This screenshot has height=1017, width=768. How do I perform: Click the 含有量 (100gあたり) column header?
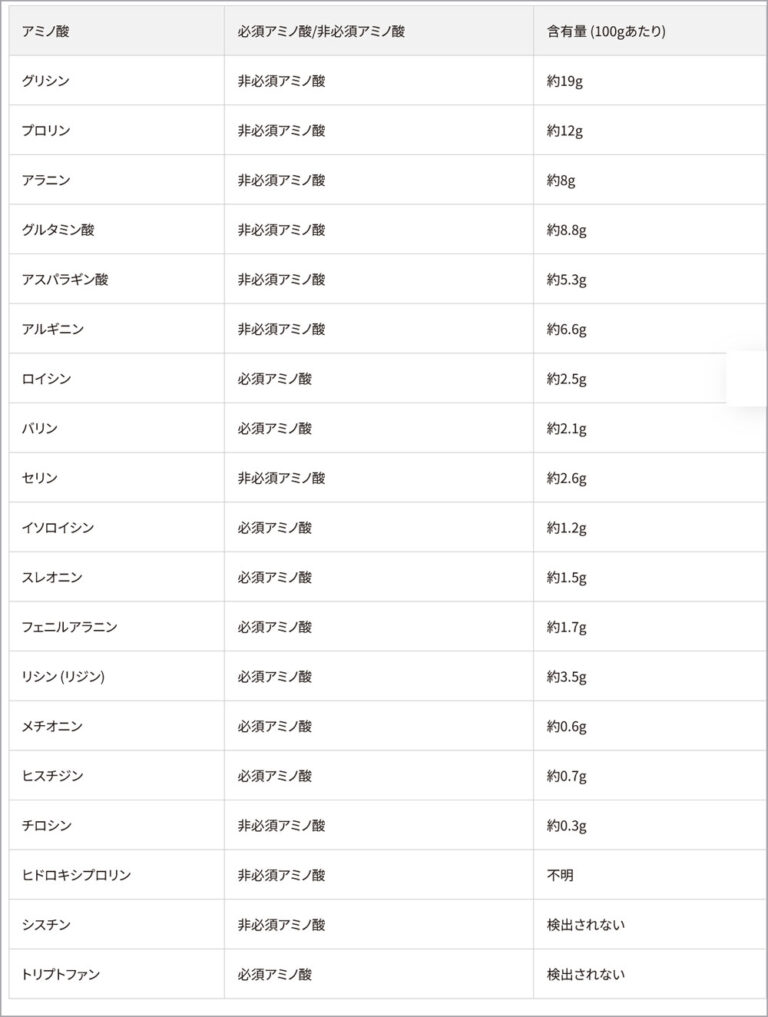[x=606, y=31]
